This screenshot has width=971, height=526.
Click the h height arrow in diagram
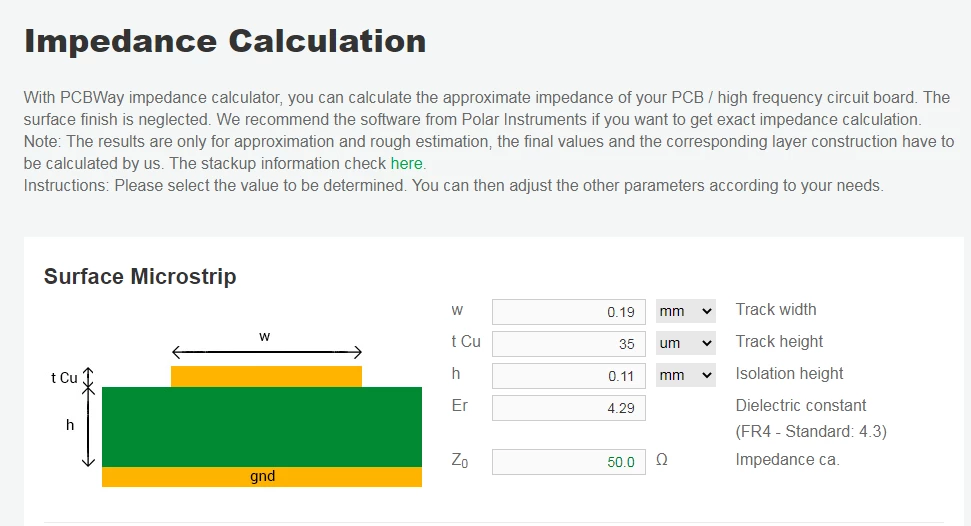88,427
